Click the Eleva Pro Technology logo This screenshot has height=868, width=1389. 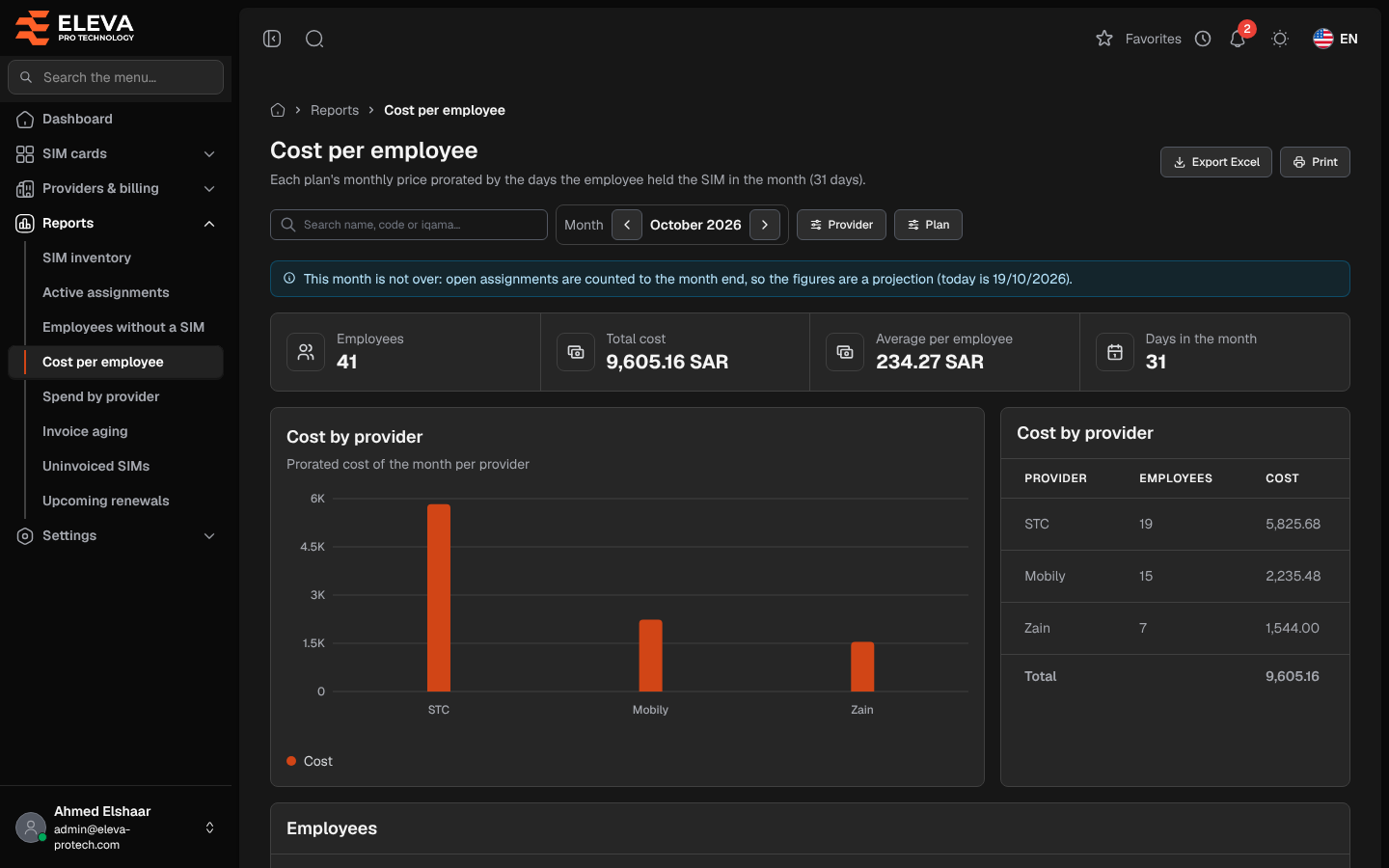pos(75,27)
